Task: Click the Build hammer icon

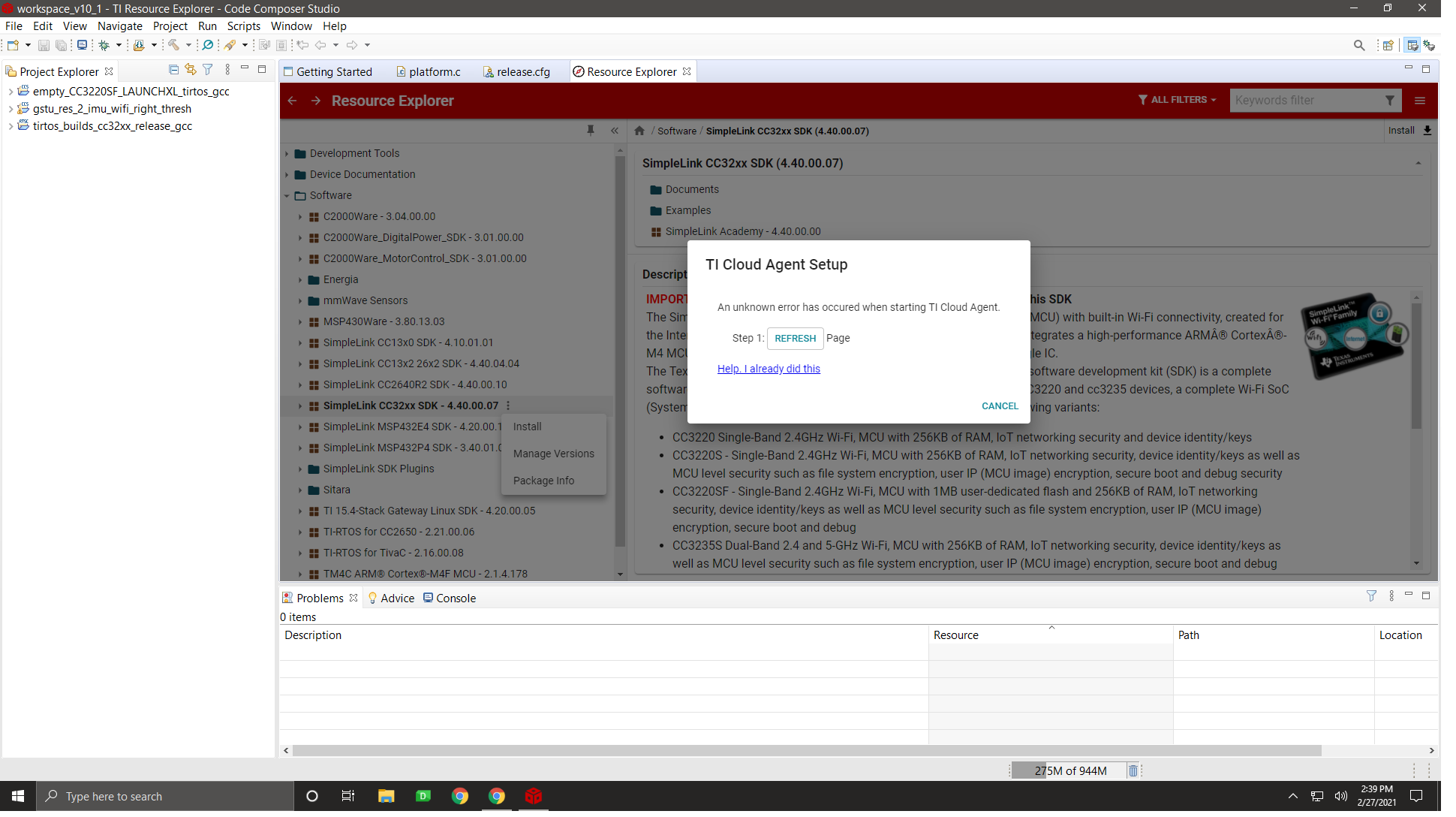Action: [x=173, y=45]
